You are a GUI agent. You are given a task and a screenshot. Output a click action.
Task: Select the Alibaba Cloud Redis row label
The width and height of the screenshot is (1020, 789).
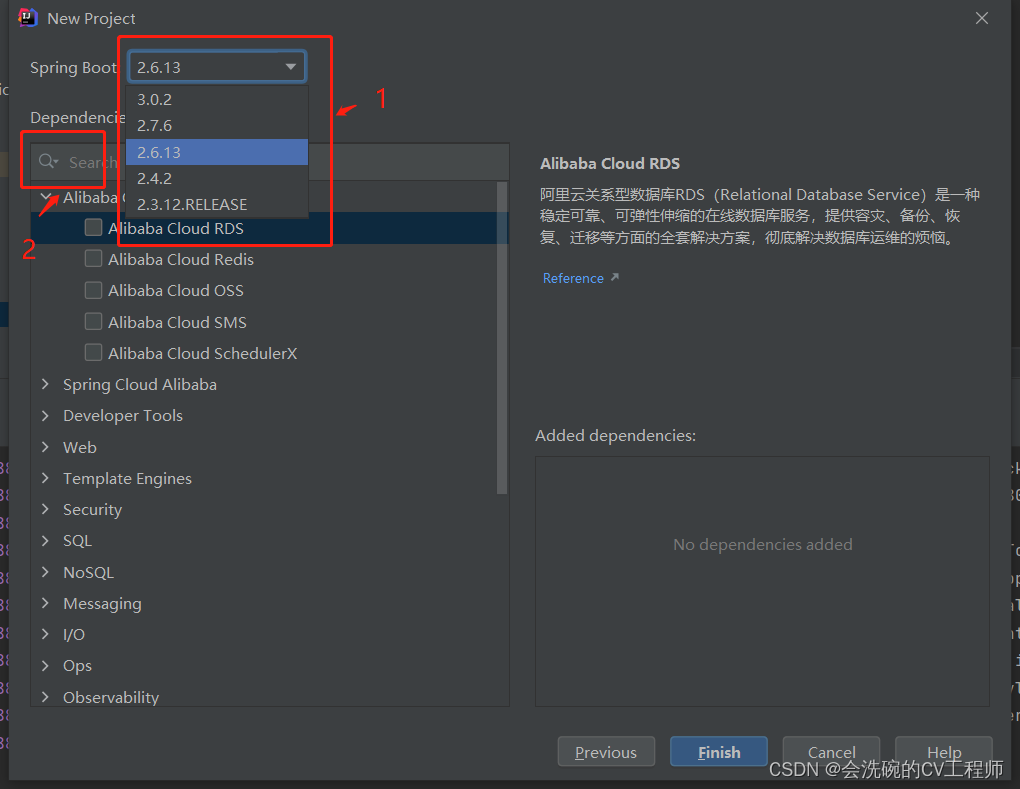coord(181,260)
